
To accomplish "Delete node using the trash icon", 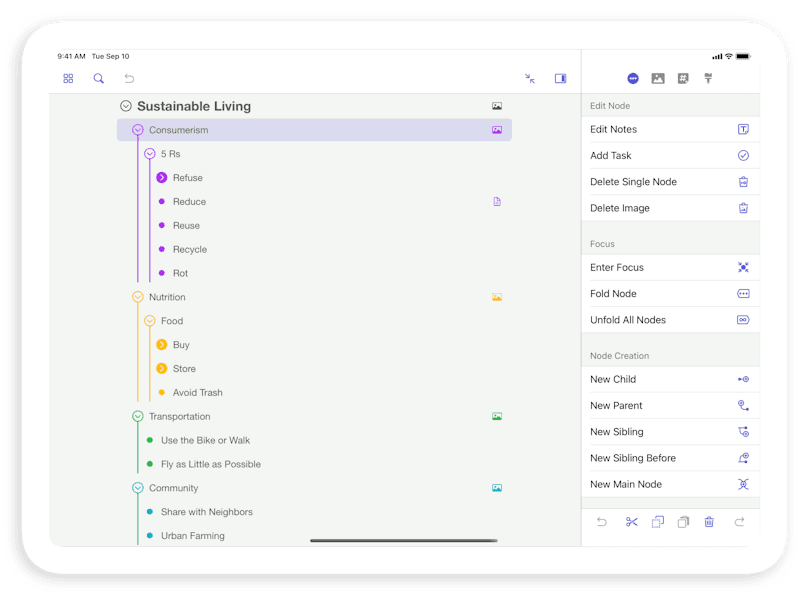I will coord(710,522).
